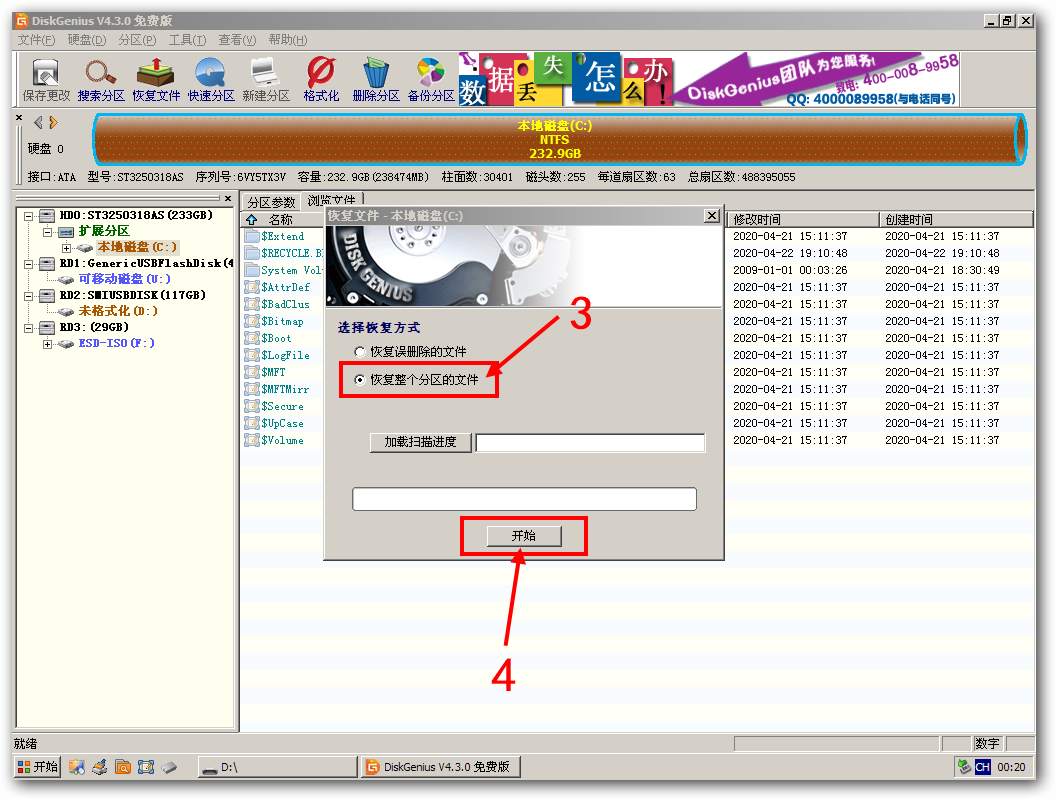The height and width of the screenshot is (800, 1056).
Task: Open the 分区(P) menu
Action: point(137,40)
